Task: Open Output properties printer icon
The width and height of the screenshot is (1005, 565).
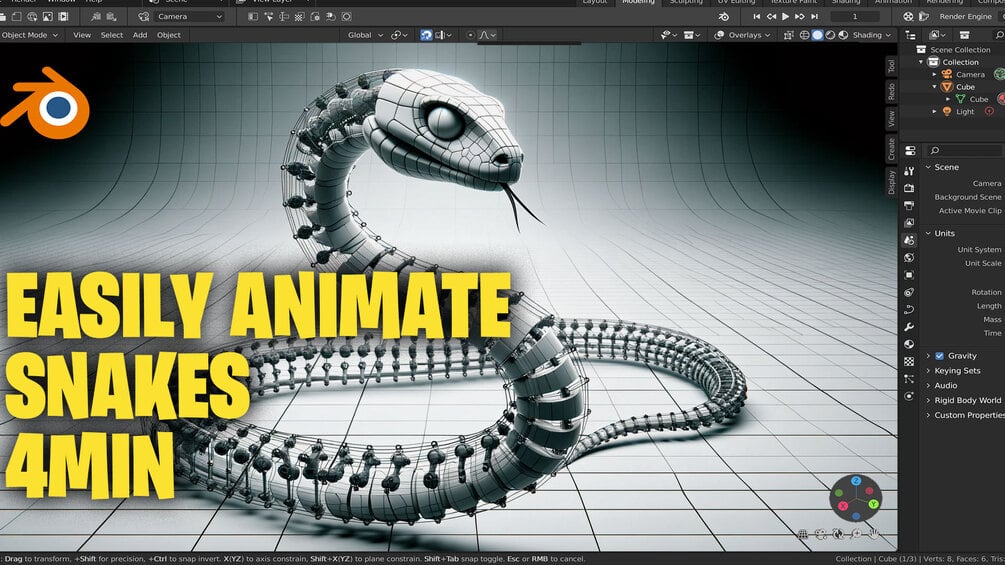Action: click(909, 206)
